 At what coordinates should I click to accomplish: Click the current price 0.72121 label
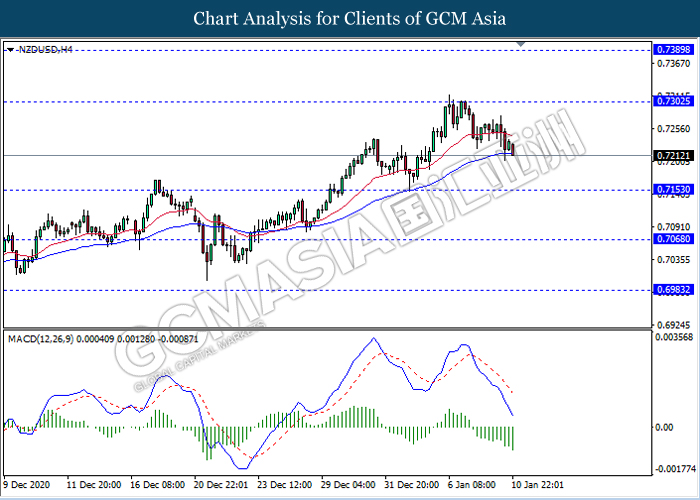click(673, 156)
